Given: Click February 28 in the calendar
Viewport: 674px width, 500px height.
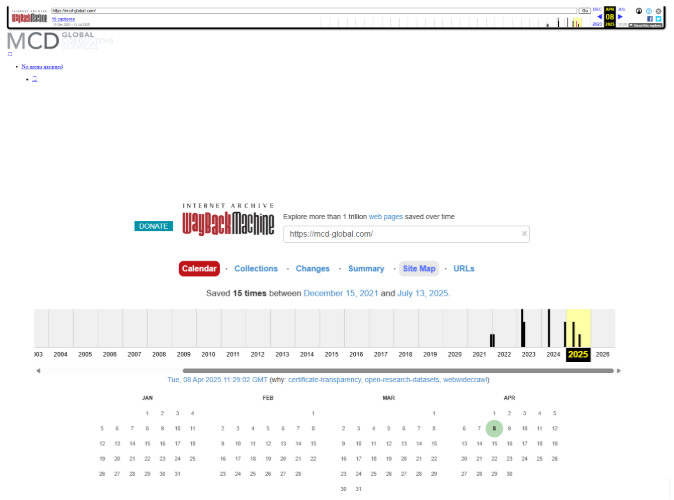Looking at the screenshot, I should [298, 474].
